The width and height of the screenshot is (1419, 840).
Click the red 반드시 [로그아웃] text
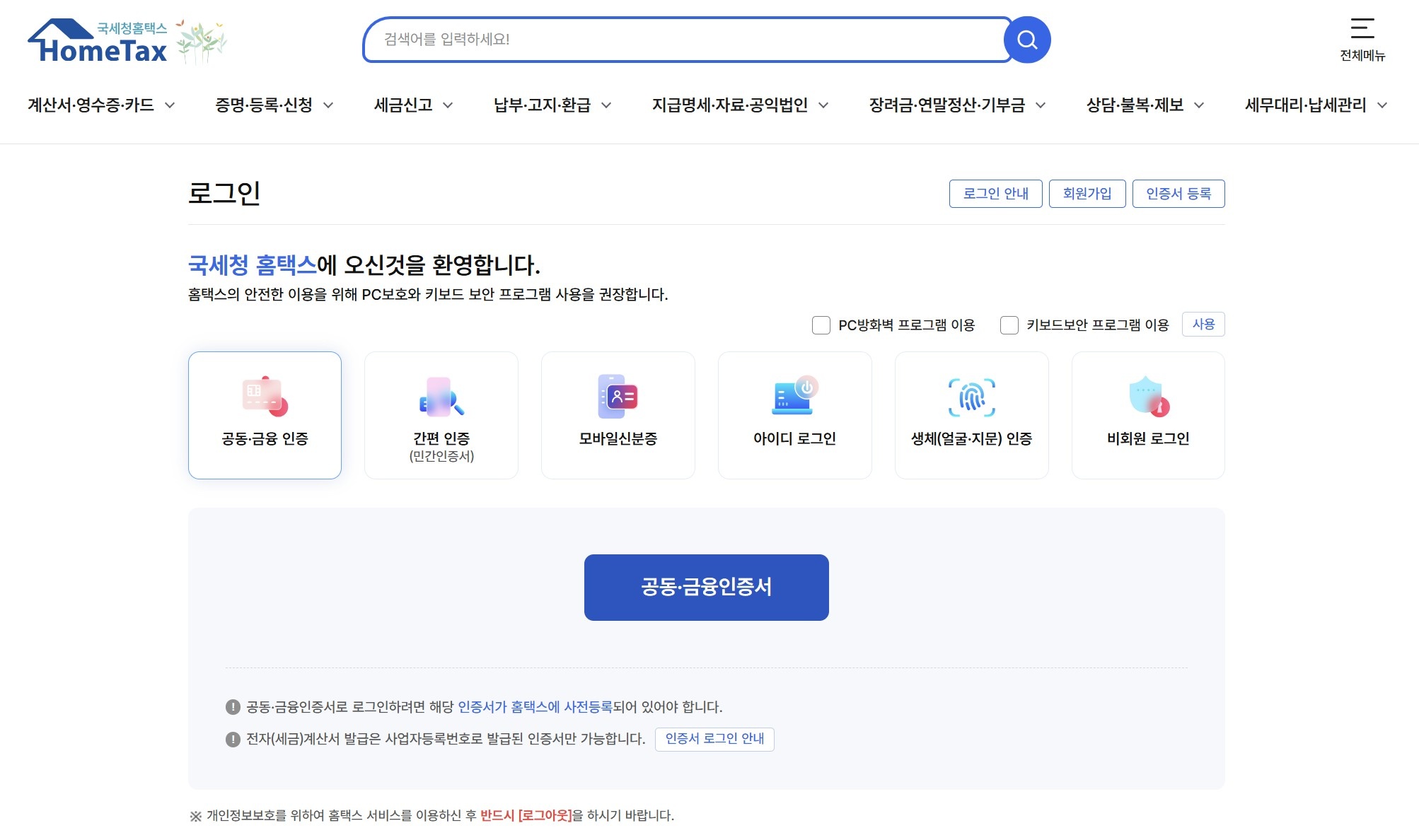point(526,816)
